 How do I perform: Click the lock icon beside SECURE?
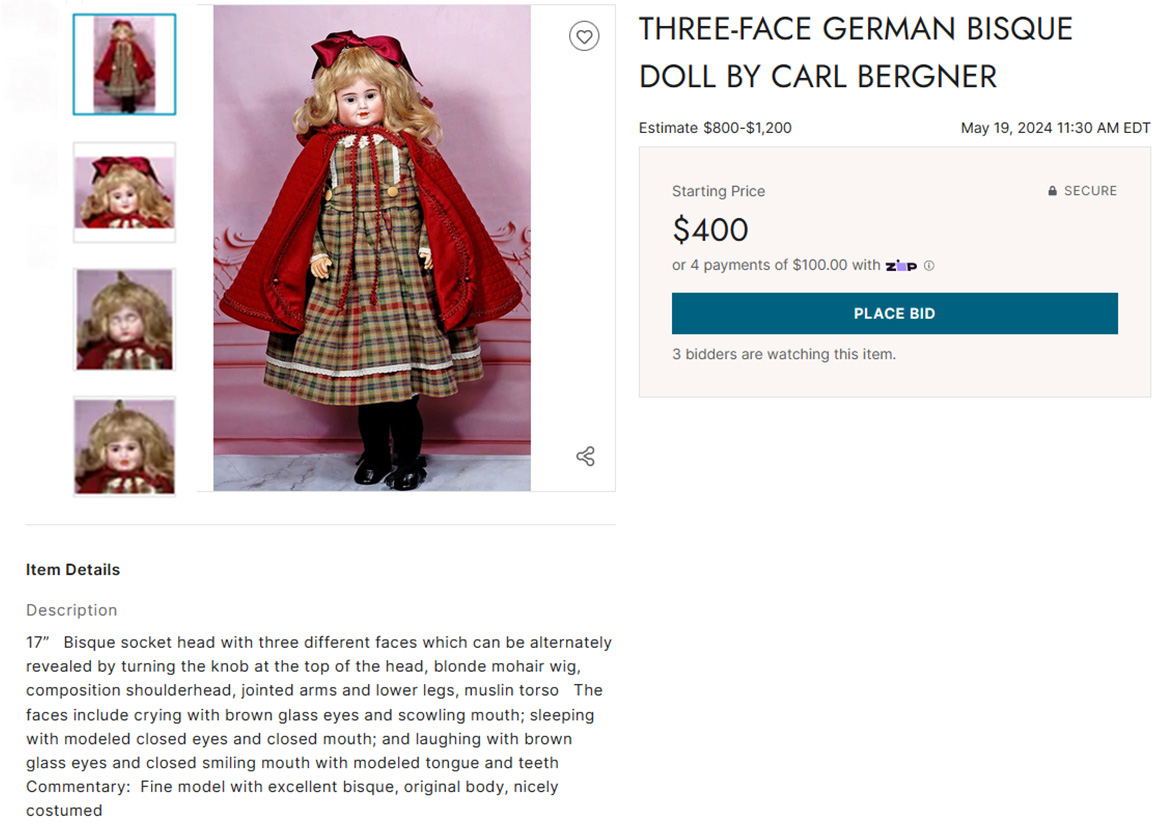pyautogui.click(x=1050, y=190)
